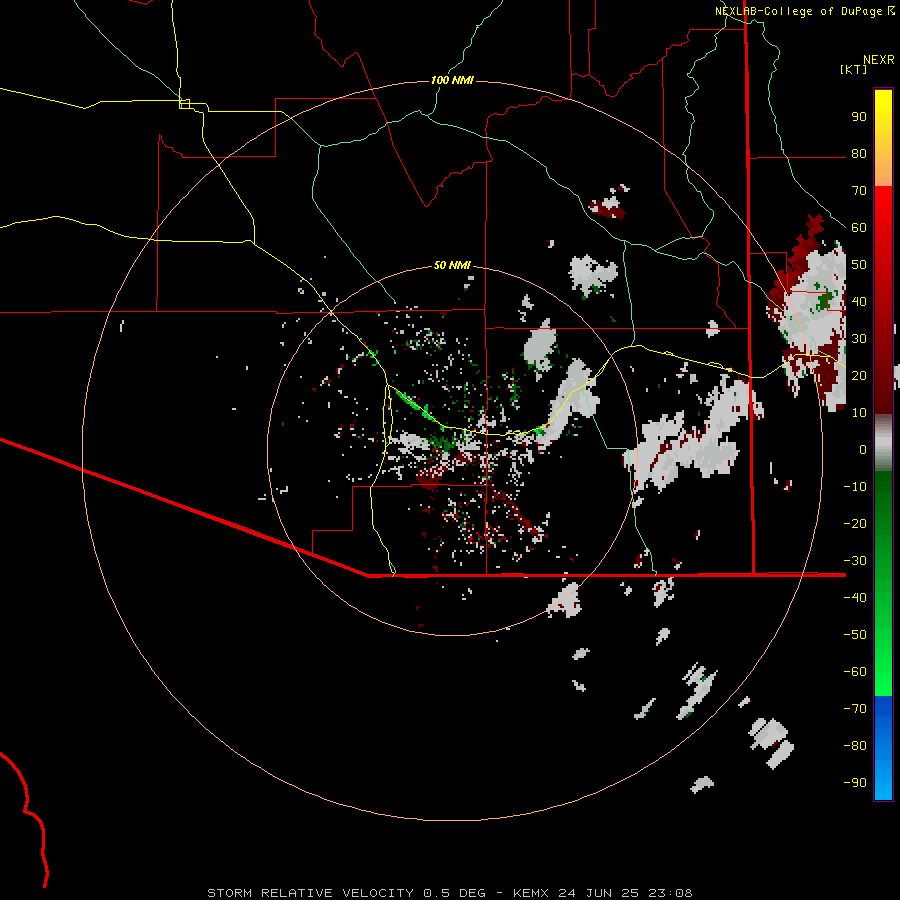Click the 30 value on velocity scale
900x900 pixels.
coord(859,339)
